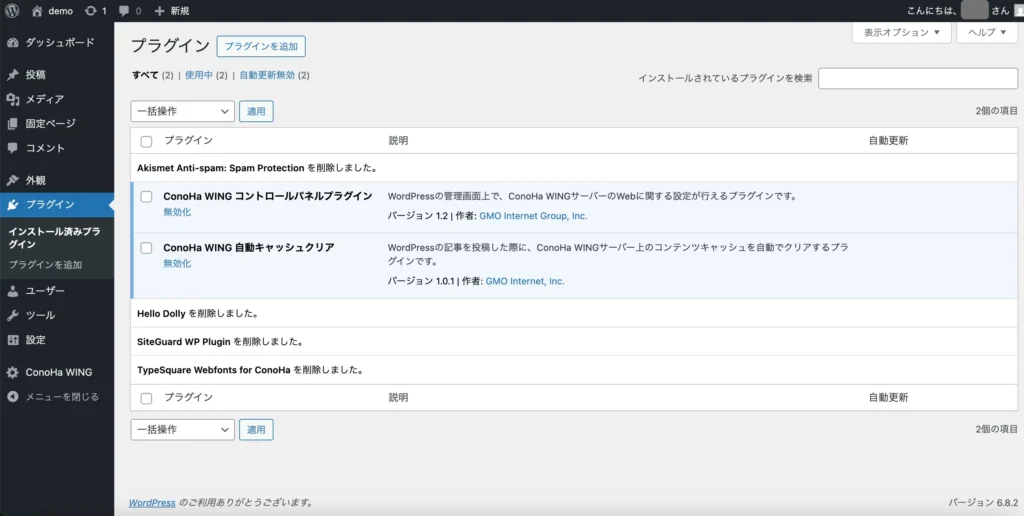Image resolution: width=1024 pixels, height=516 pixels.
Task: Click the home icon next to demo
Action: point(37,11)
